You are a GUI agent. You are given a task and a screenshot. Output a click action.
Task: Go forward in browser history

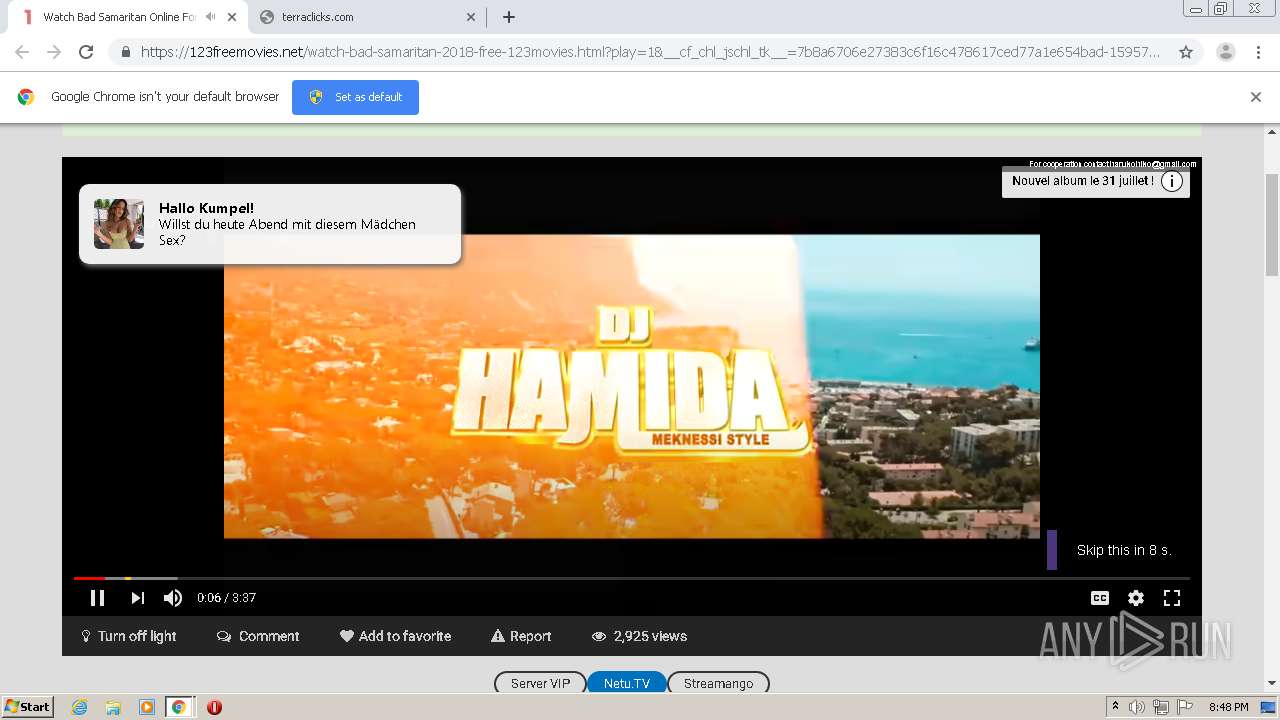pos(54,52)
